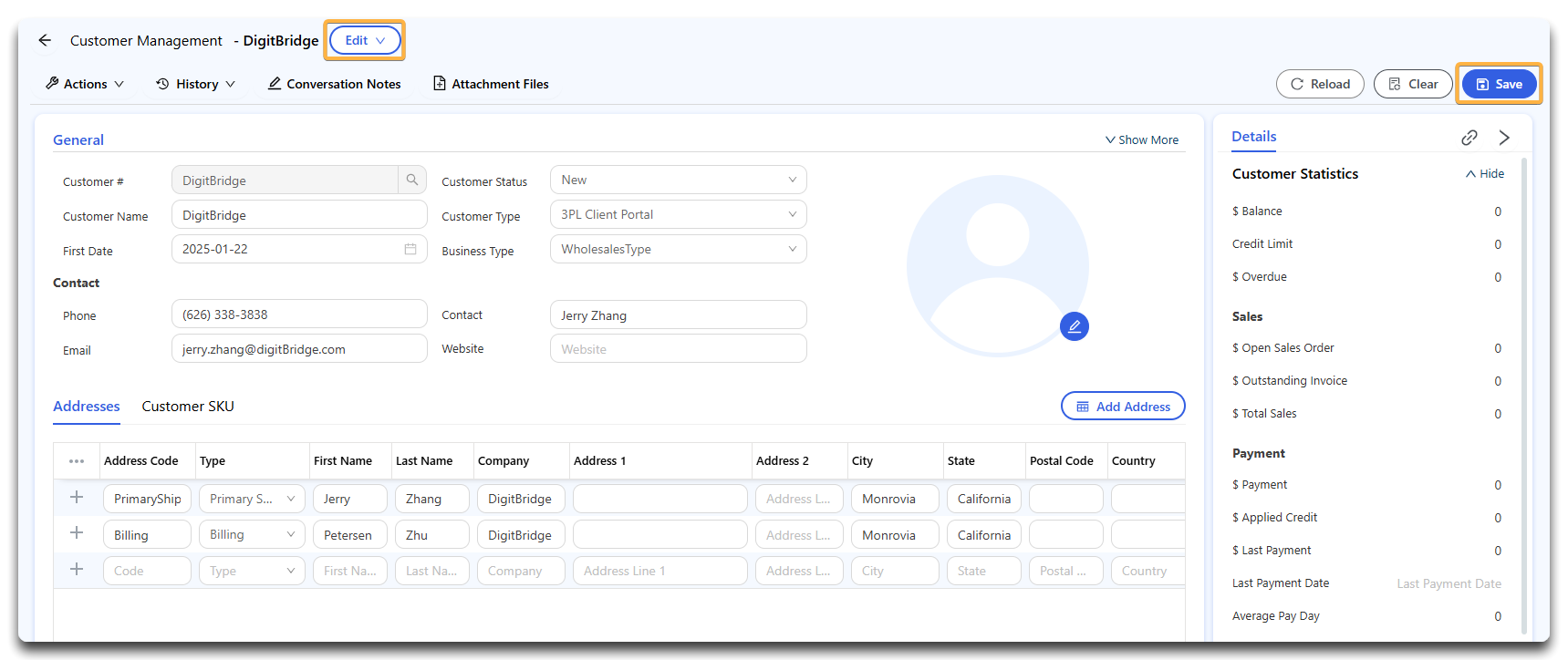
Task: Open the Actions menu
Action: (85, 84)
